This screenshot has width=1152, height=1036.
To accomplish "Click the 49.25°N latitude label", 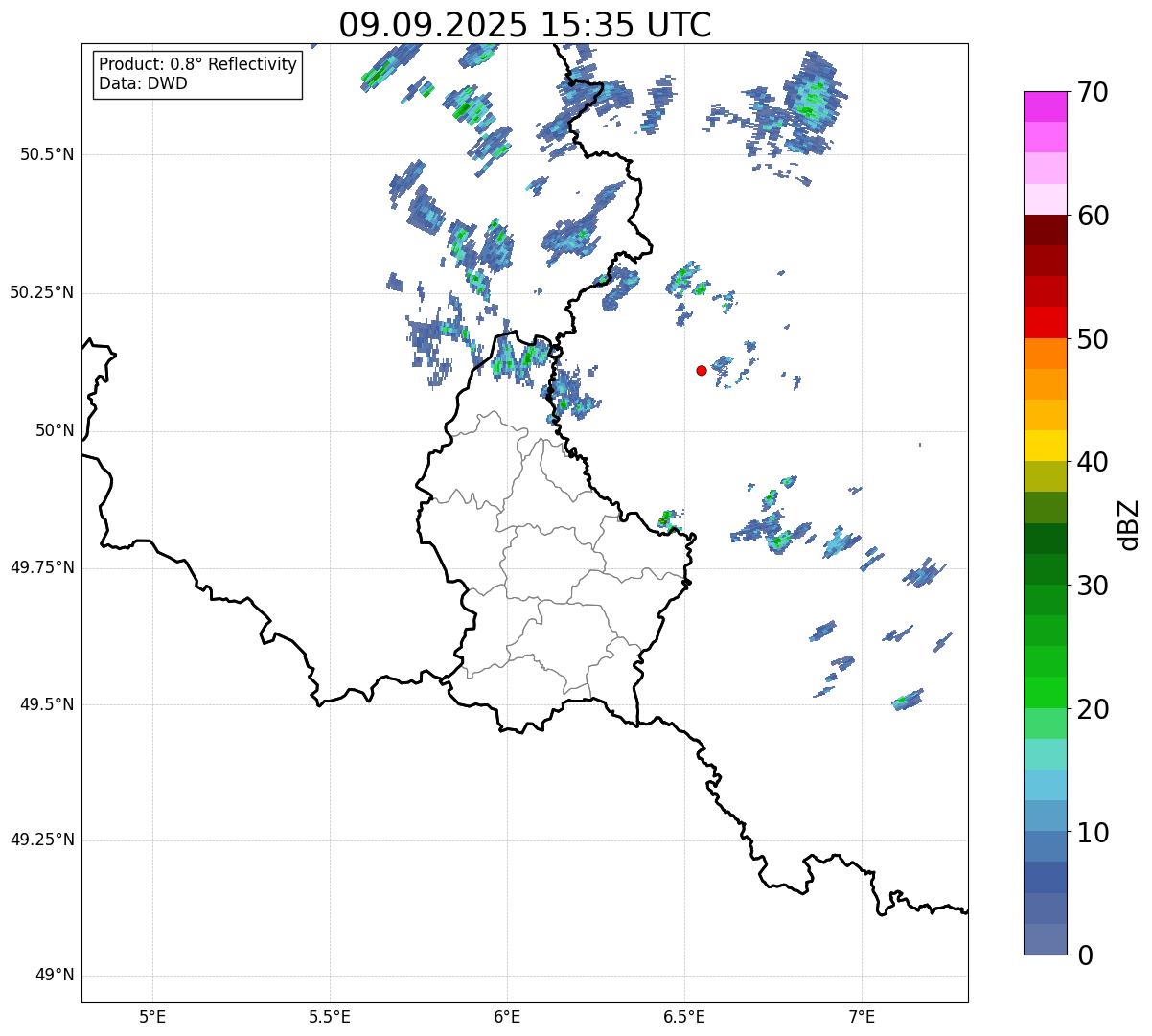I will [x=42, y=840].
